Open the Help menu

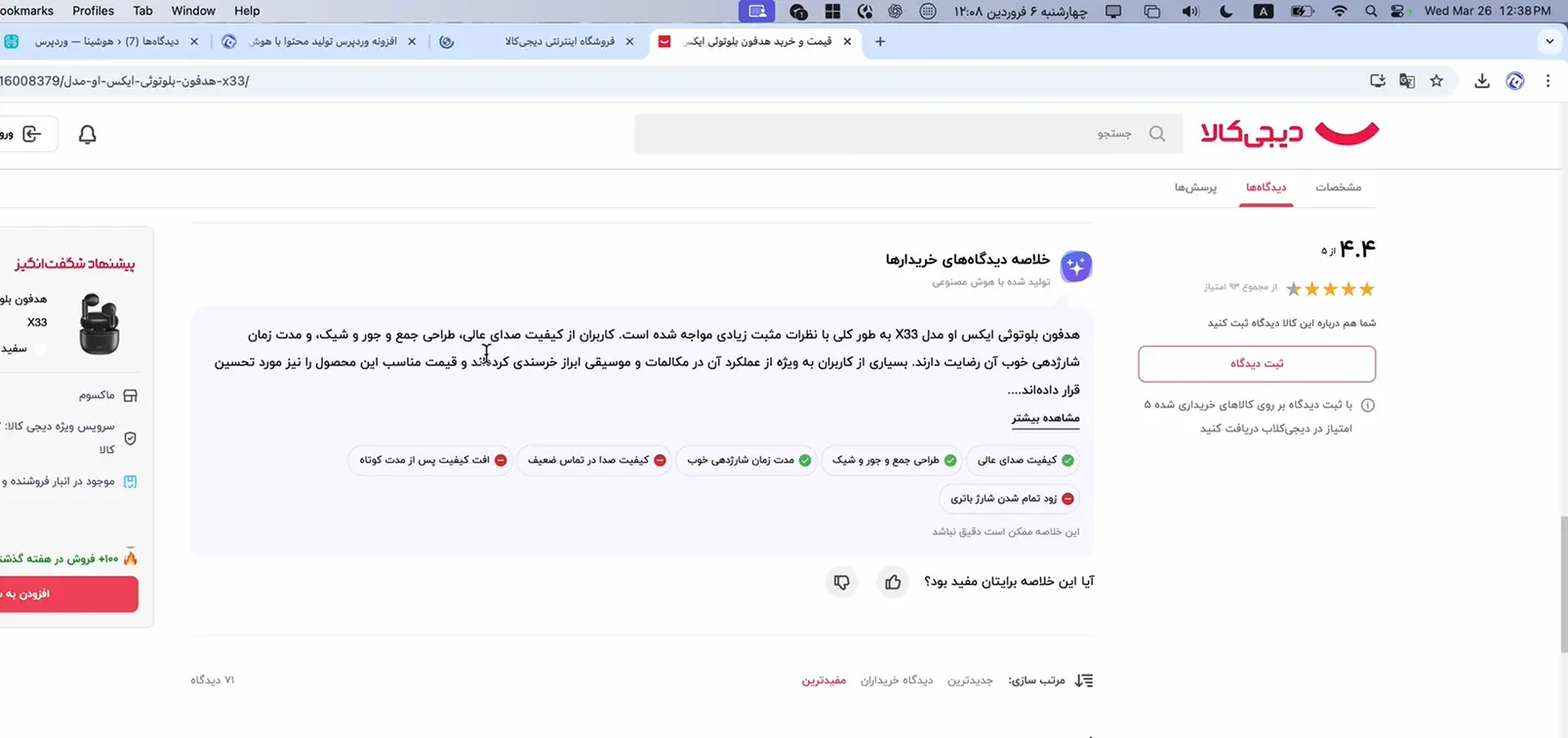247,11
